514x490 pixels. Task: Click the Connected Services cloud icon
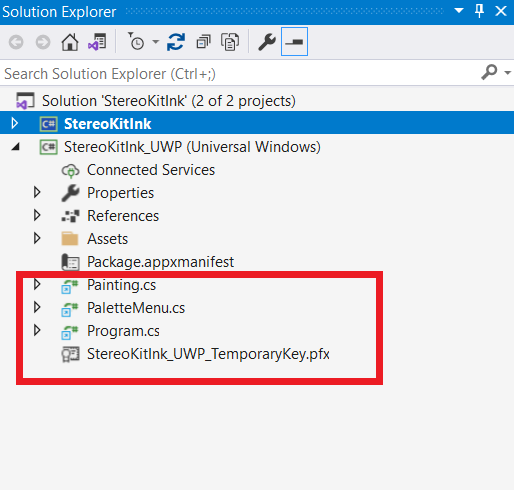(70, 170)
